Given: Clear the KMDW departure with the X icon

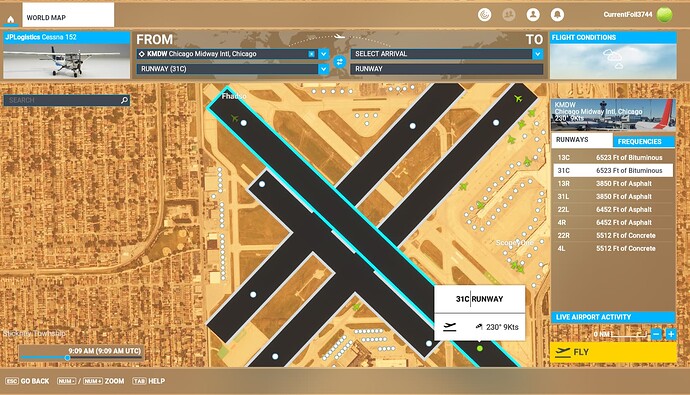Looking at the screenshot, I should 312,54.
